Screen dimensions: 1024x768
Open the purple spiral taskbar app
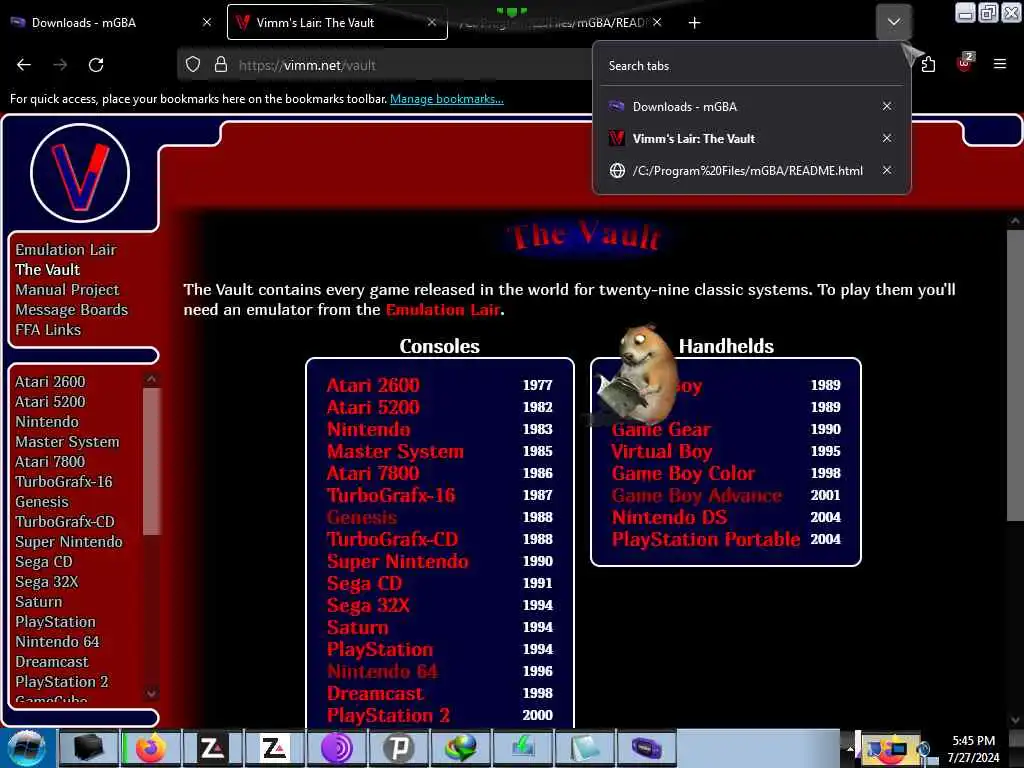click(337, 748)
